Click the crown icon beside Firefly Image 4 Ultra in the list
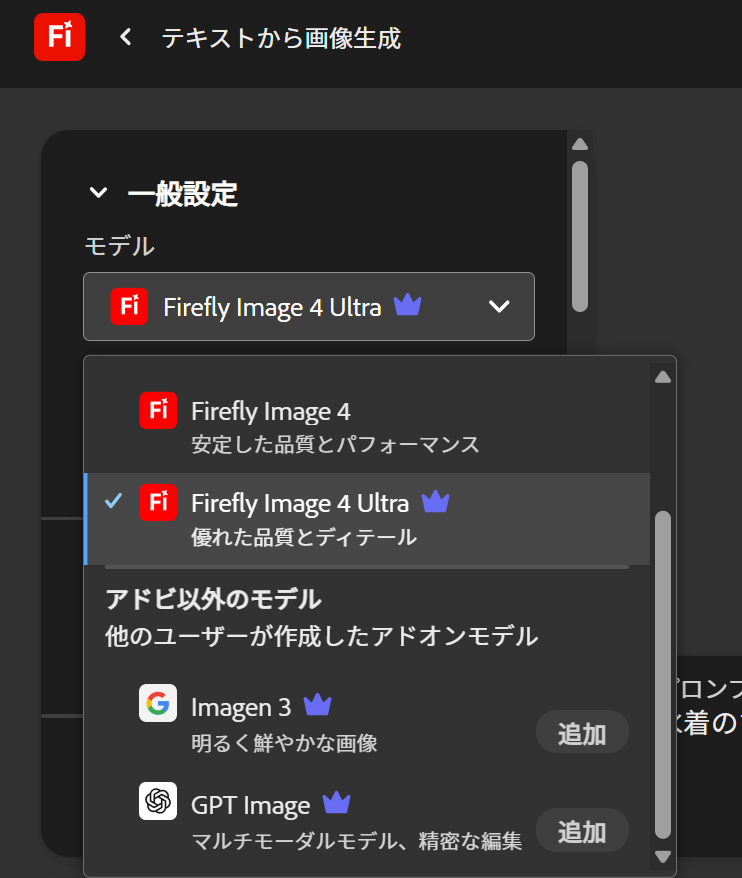Screen dimensions: 742x878 pyautogui.click(x=435, y=501)
